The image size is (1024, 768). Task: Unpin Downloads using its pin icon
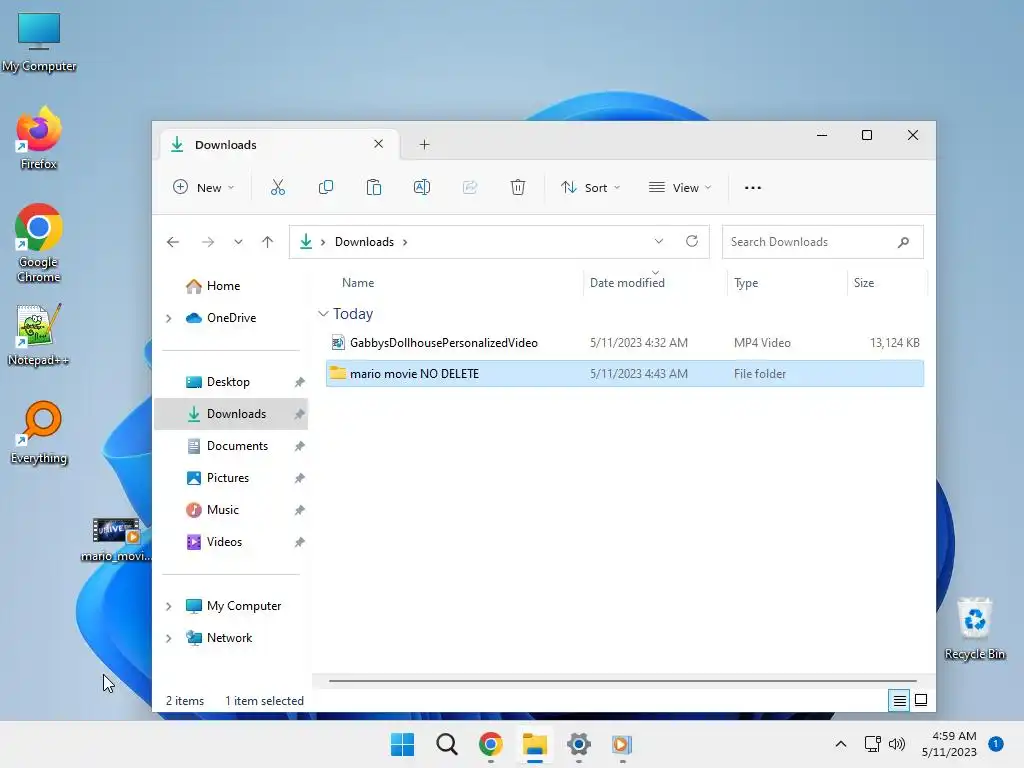pos(299,414)
